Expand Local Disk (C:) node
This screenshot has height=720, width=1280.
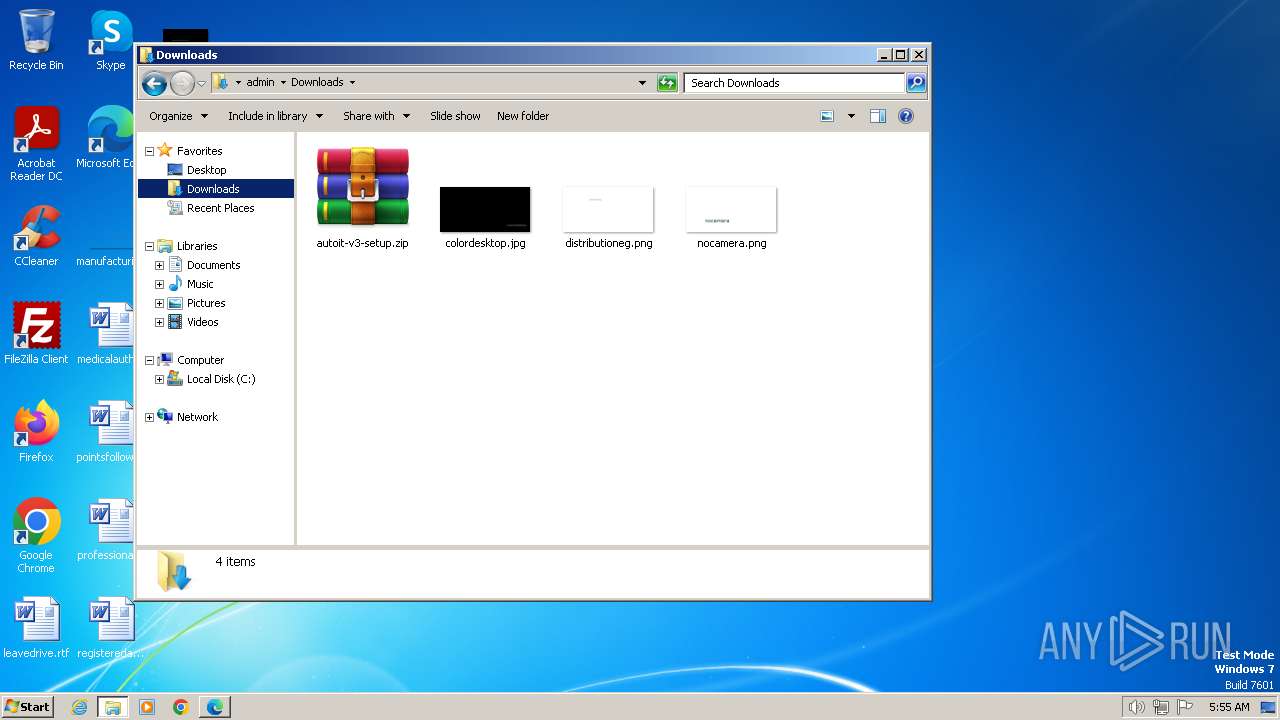pyautogui.click(x=159, y=379)
